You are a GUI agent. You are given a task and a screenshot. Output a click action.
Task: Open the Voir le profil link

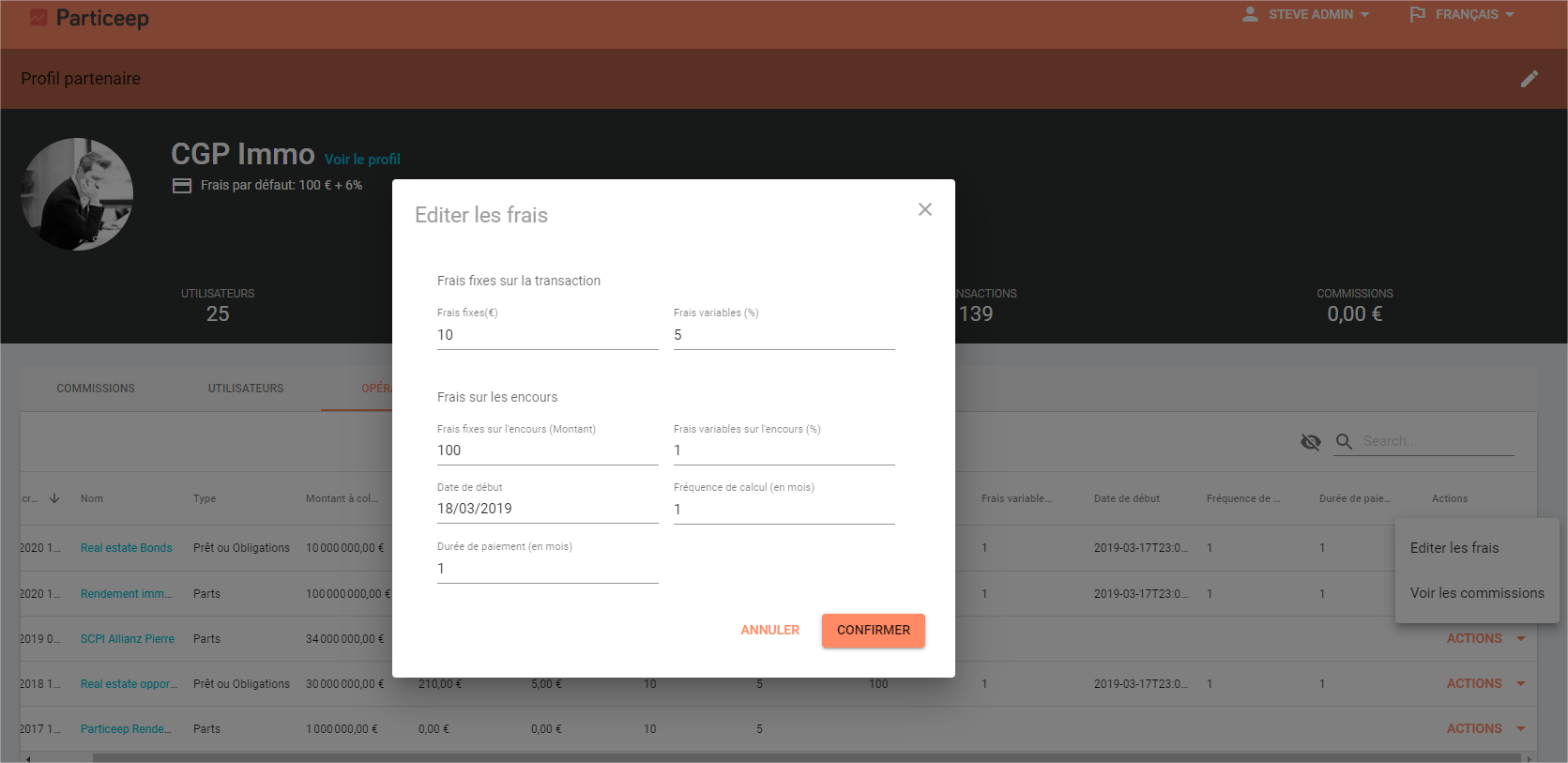(x=362, y=160)
